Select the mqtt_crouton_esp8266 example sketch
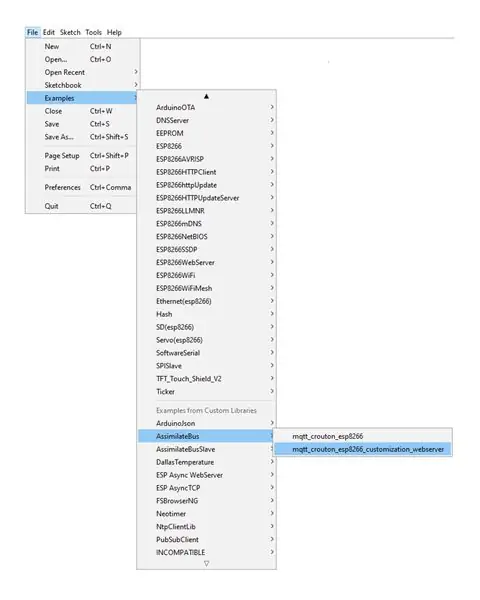The height and width of the screenshot is (600, 480). [363, 436]
